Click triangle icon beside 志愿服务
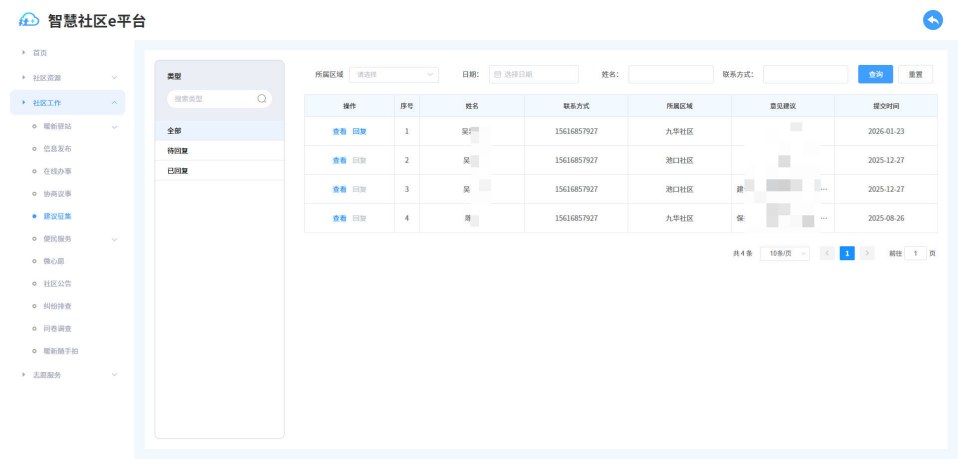958x459 pixels. [x=24, y=375]
